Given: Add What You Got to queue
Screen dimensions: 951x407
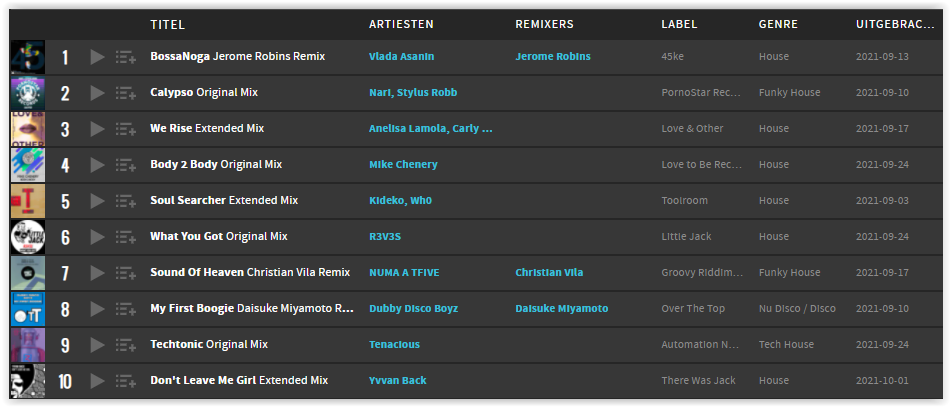Looking at the screenshot, I should pyautogui.click(x=126, y=237).
